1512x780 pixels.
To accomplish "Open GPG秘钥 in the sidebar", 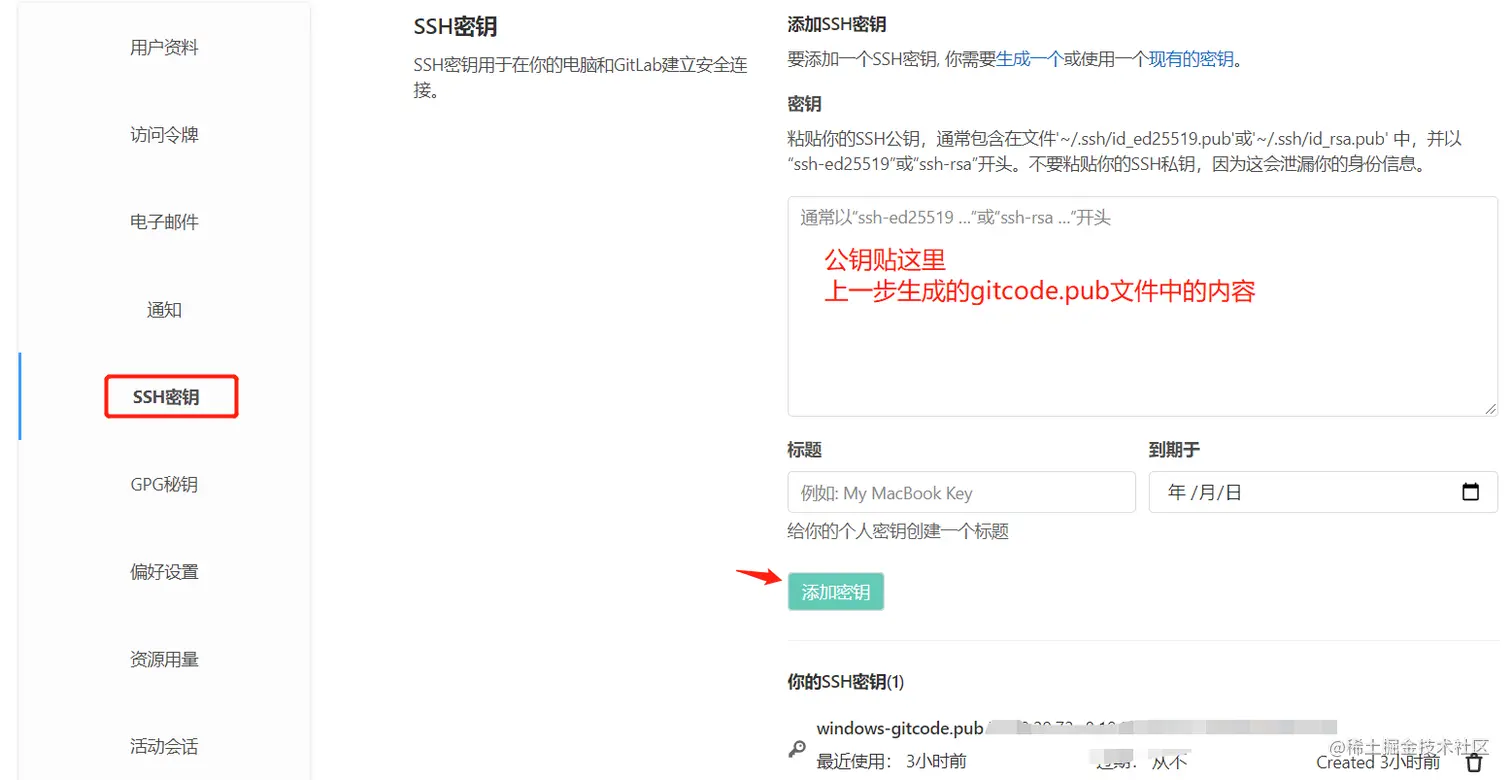I will tap(164, 485).
